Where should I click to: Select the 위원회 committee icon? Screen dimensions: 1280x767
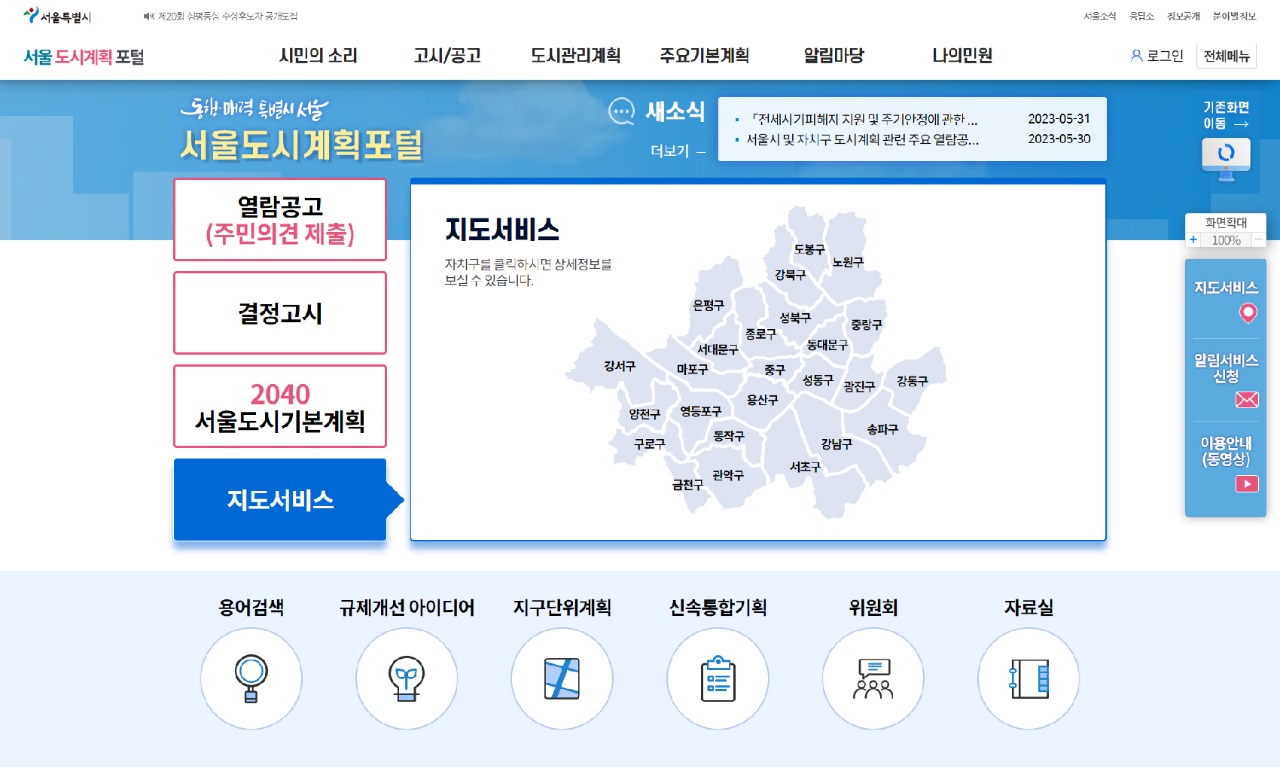point(872,678)
